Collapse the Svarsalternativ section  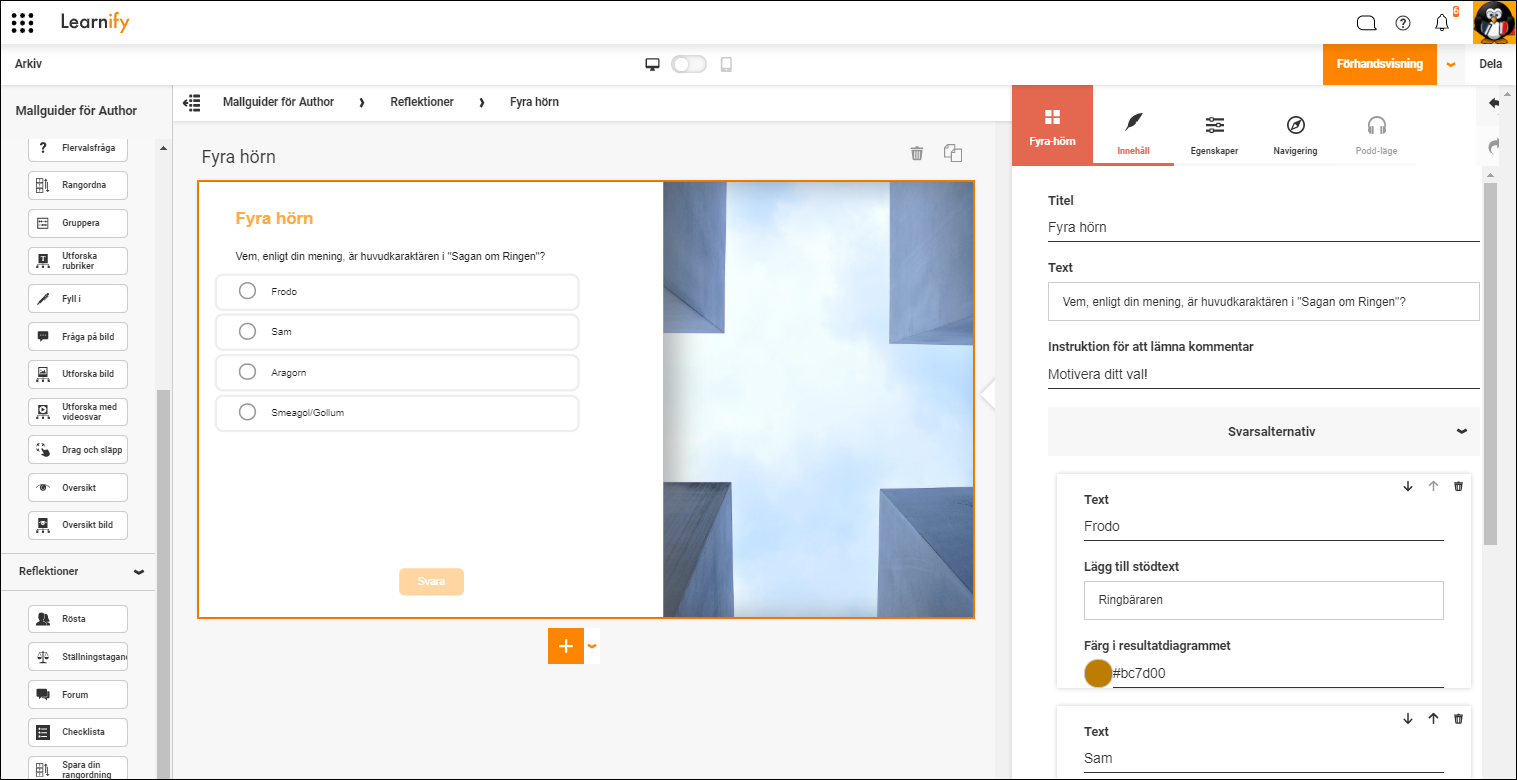pyautogui.click(x=1461, y=432)
